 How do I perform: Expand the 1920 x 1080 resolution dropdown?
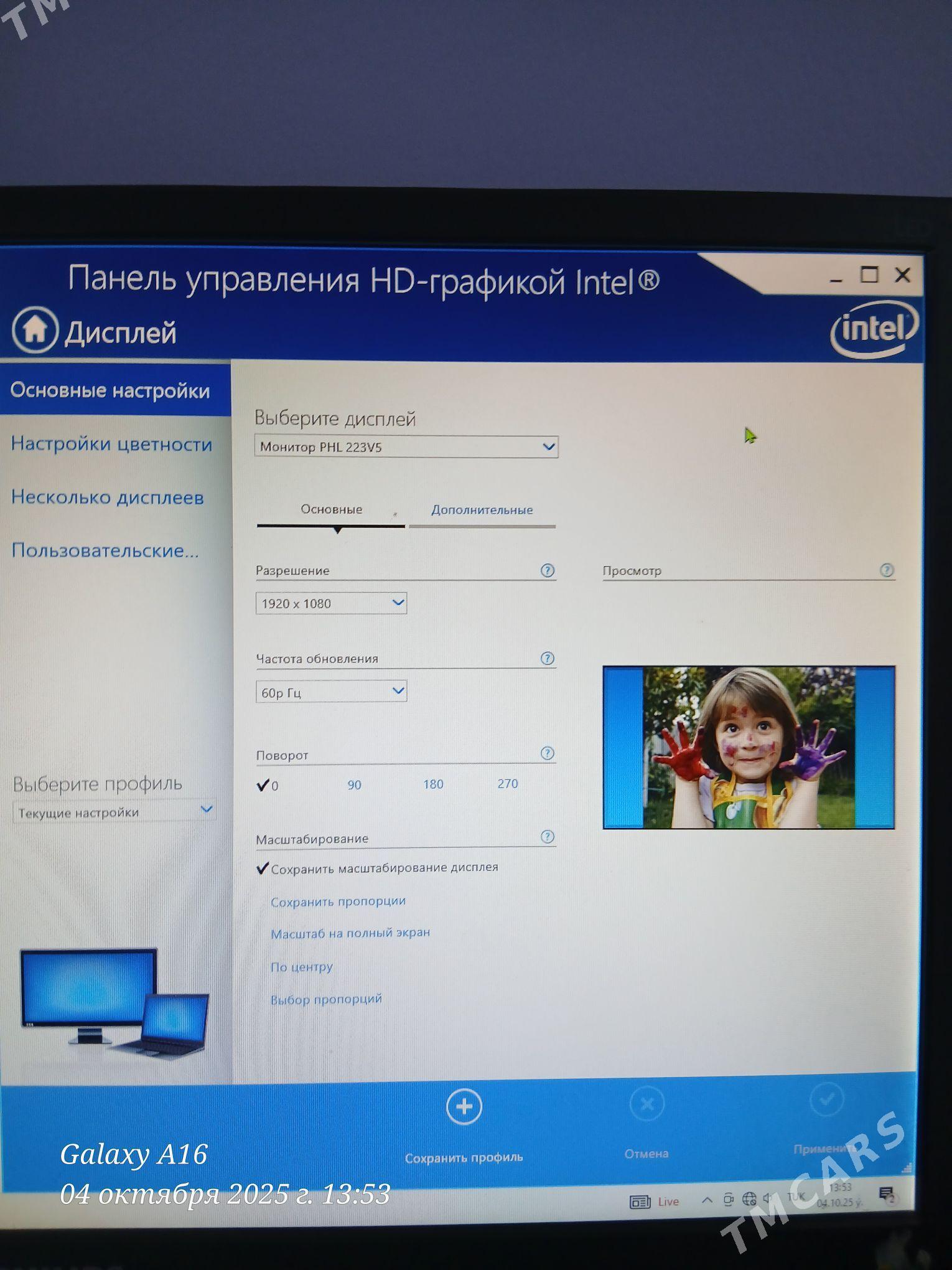coord(331,603)
